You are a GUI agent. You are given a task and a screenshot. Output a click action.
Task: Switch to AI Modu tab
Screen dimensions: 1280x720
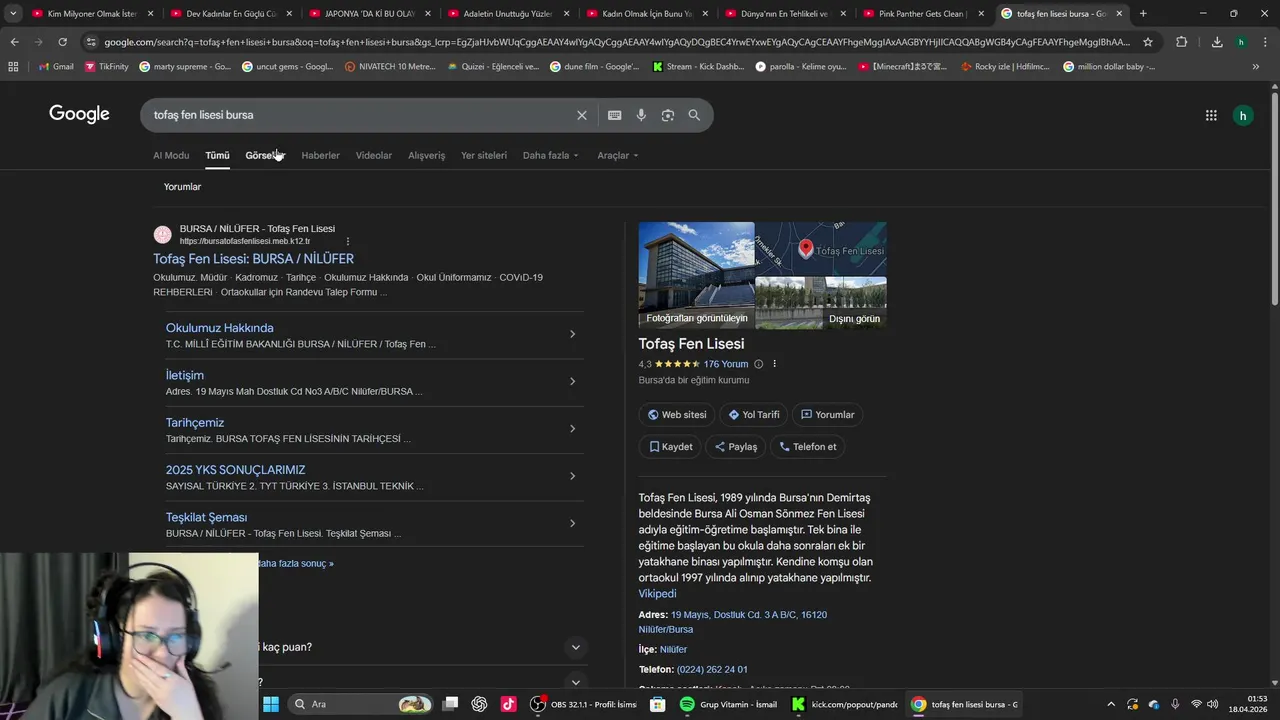171,155
